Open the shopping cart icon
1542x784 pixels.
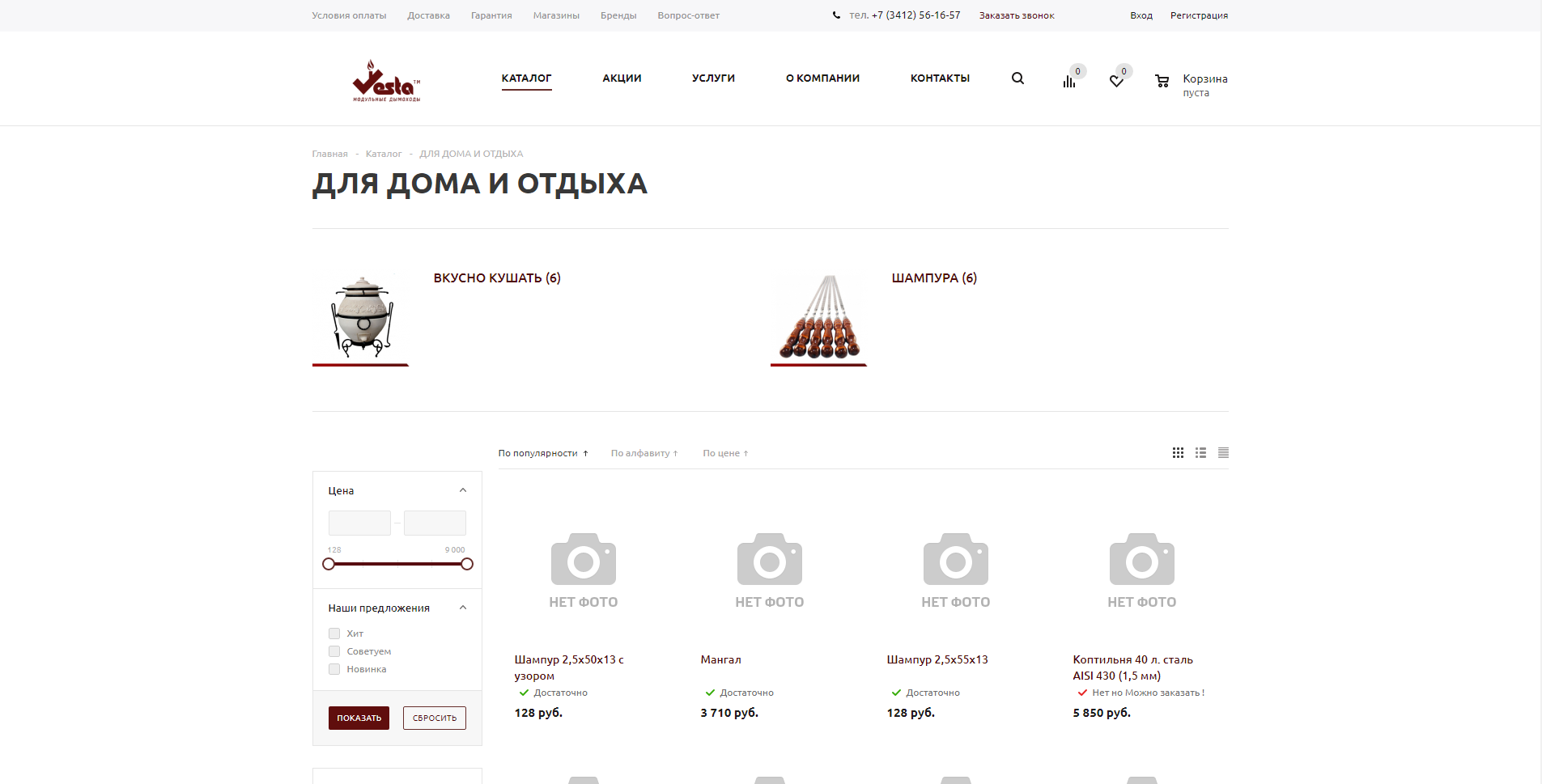[x=1162, y=81]
